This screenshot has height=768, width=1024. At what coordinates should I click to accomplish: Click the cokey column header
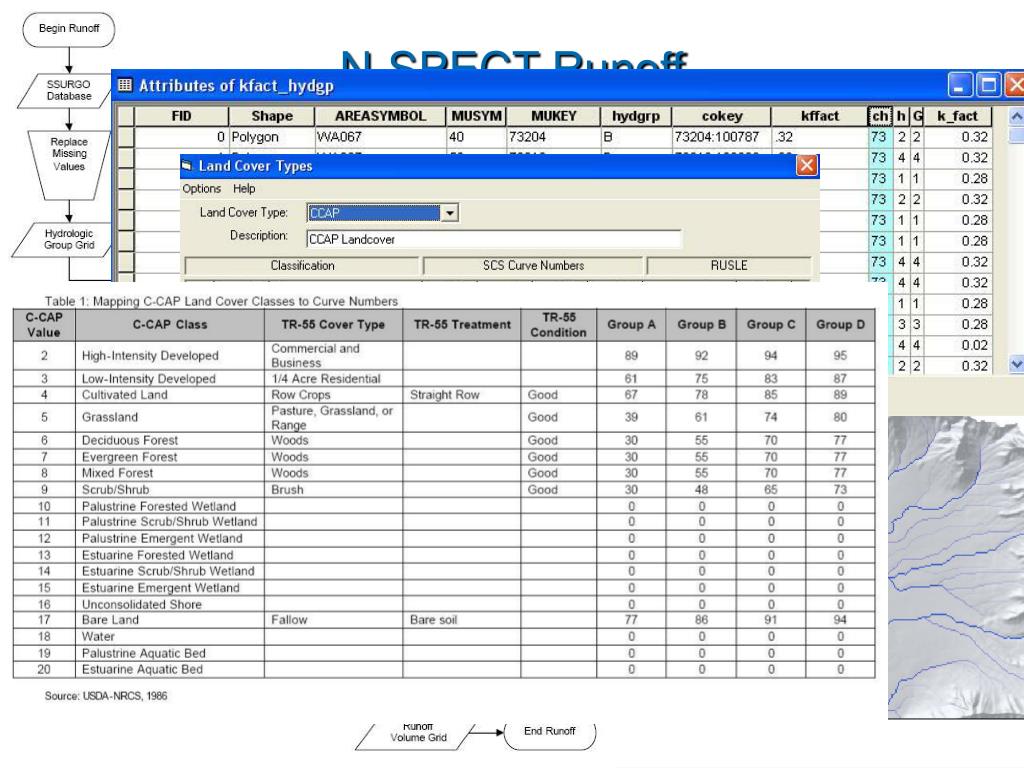[x=722, y=116]
